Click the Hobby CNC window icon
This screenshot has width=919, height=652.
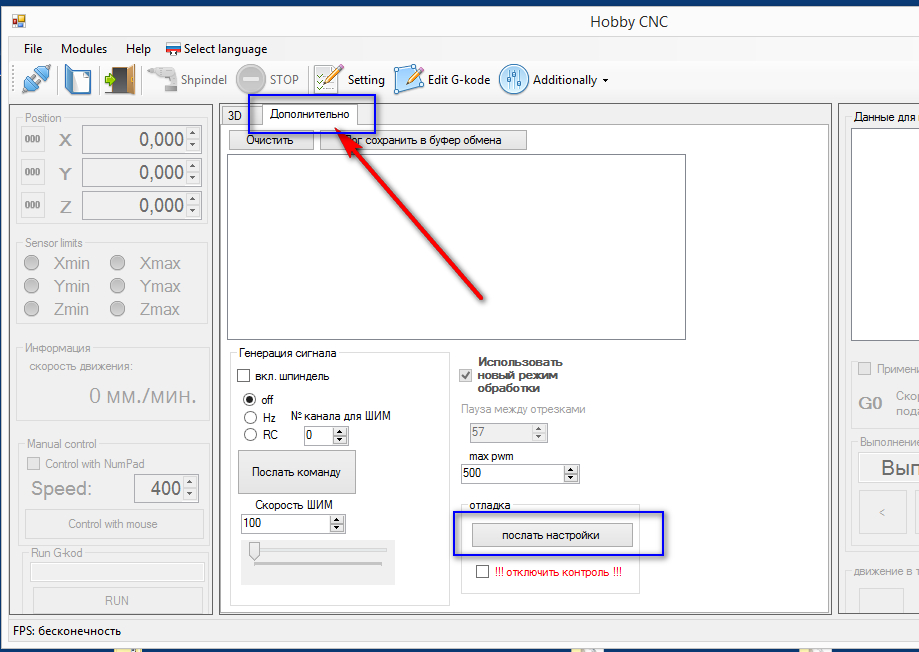[19, 22]
